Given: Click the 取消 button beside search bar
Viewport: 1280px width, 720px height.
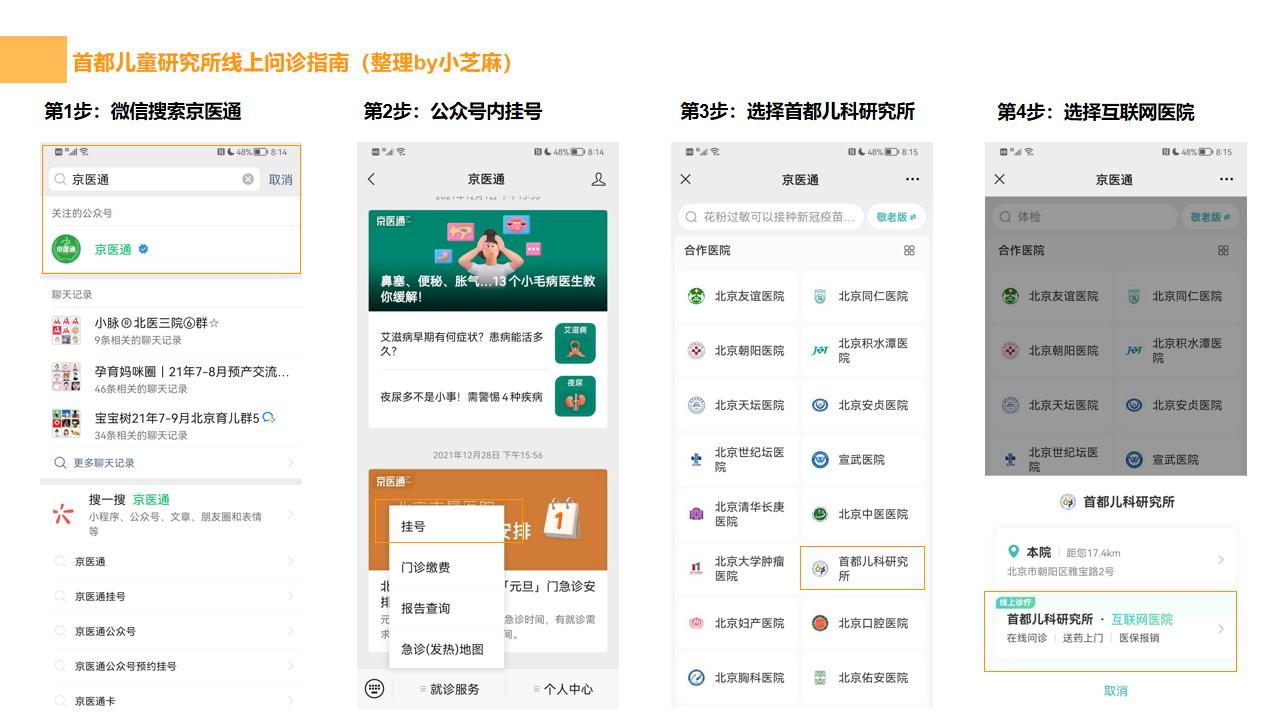Looking at the screenshot, I should coord(282,181).
